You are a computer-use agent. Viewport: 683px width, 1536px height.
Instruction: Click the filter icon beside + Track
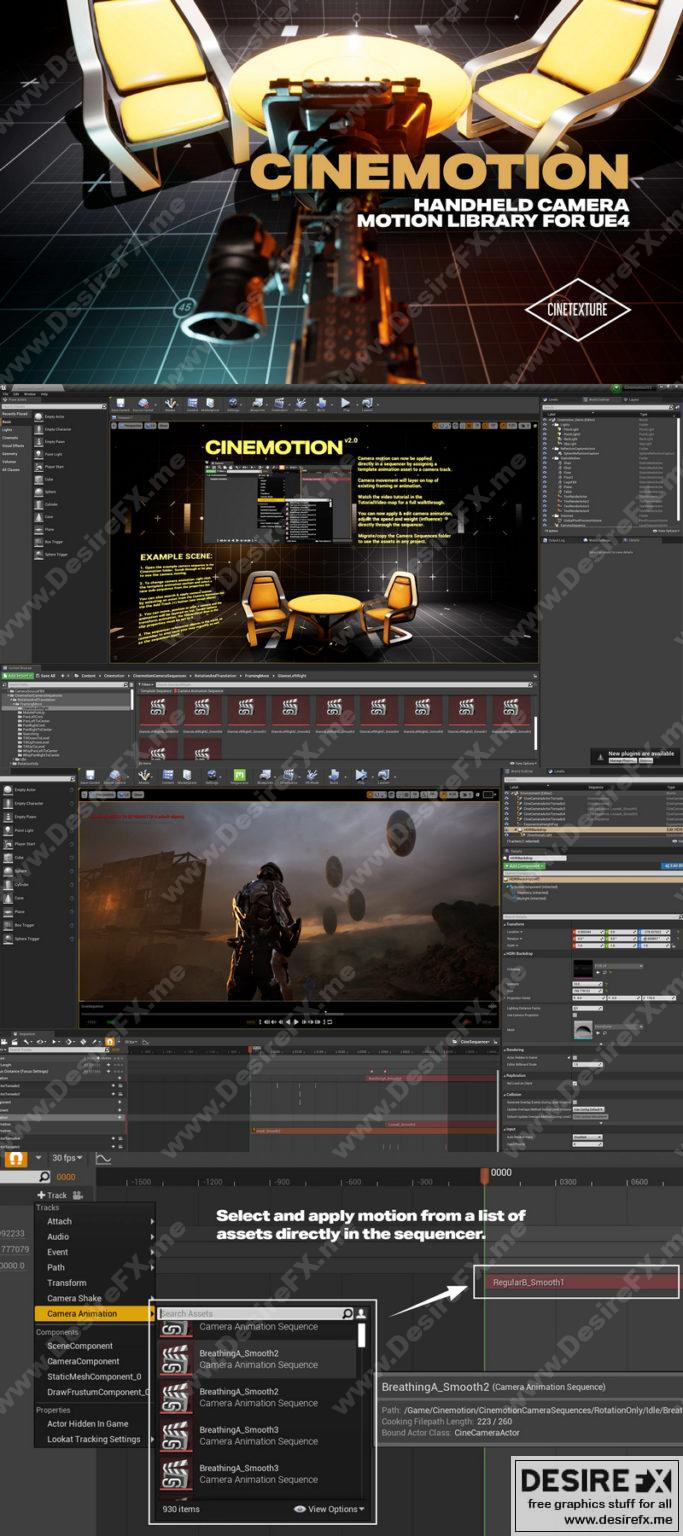pos(78,1195)
